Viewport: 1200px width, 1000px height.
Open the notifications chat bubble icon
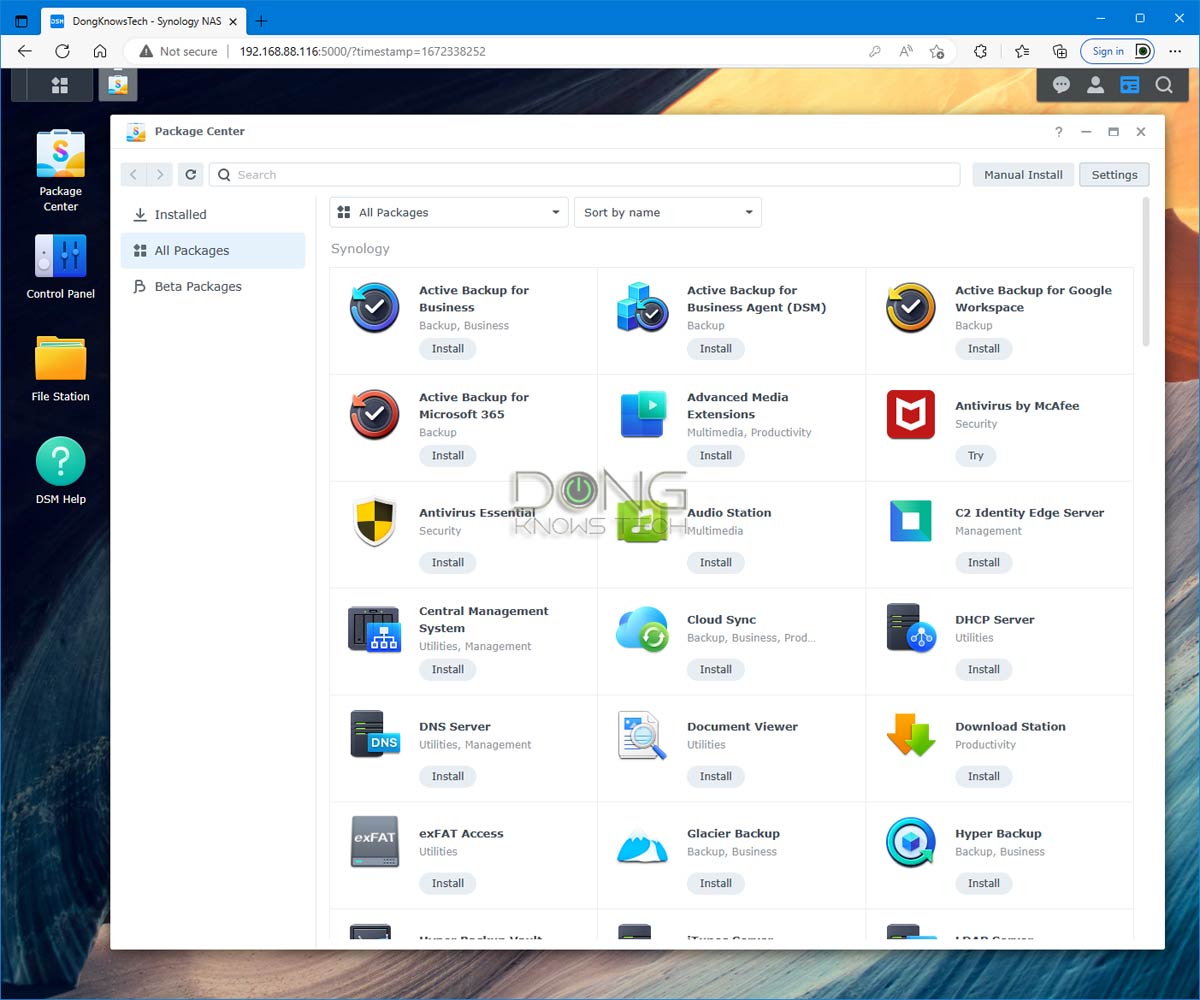pyautogui.click(x=1061, y=86)
